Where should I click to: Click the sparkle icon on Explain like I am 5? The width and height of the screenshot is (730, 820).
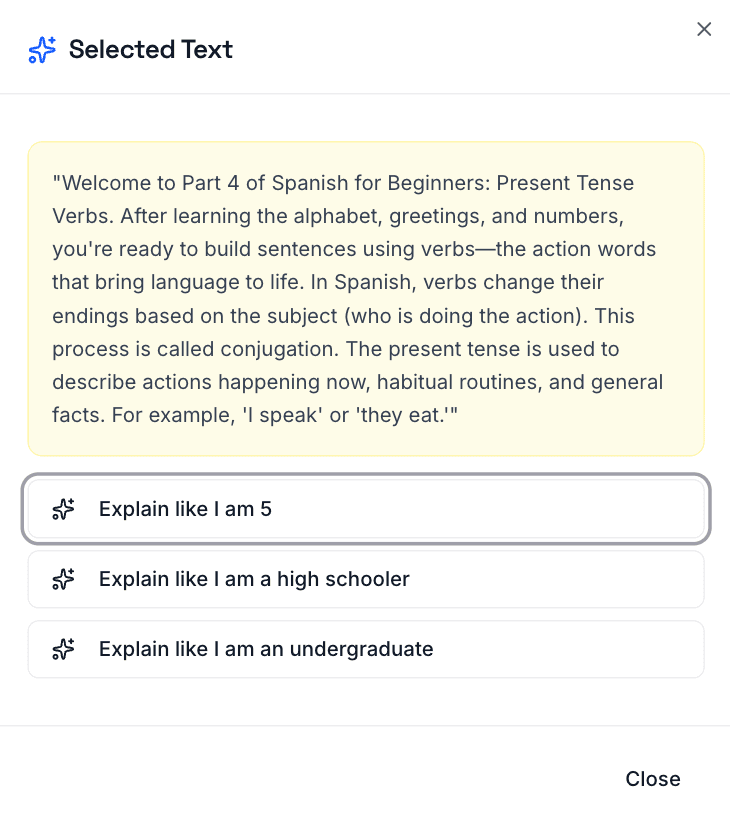pos(64,510)
